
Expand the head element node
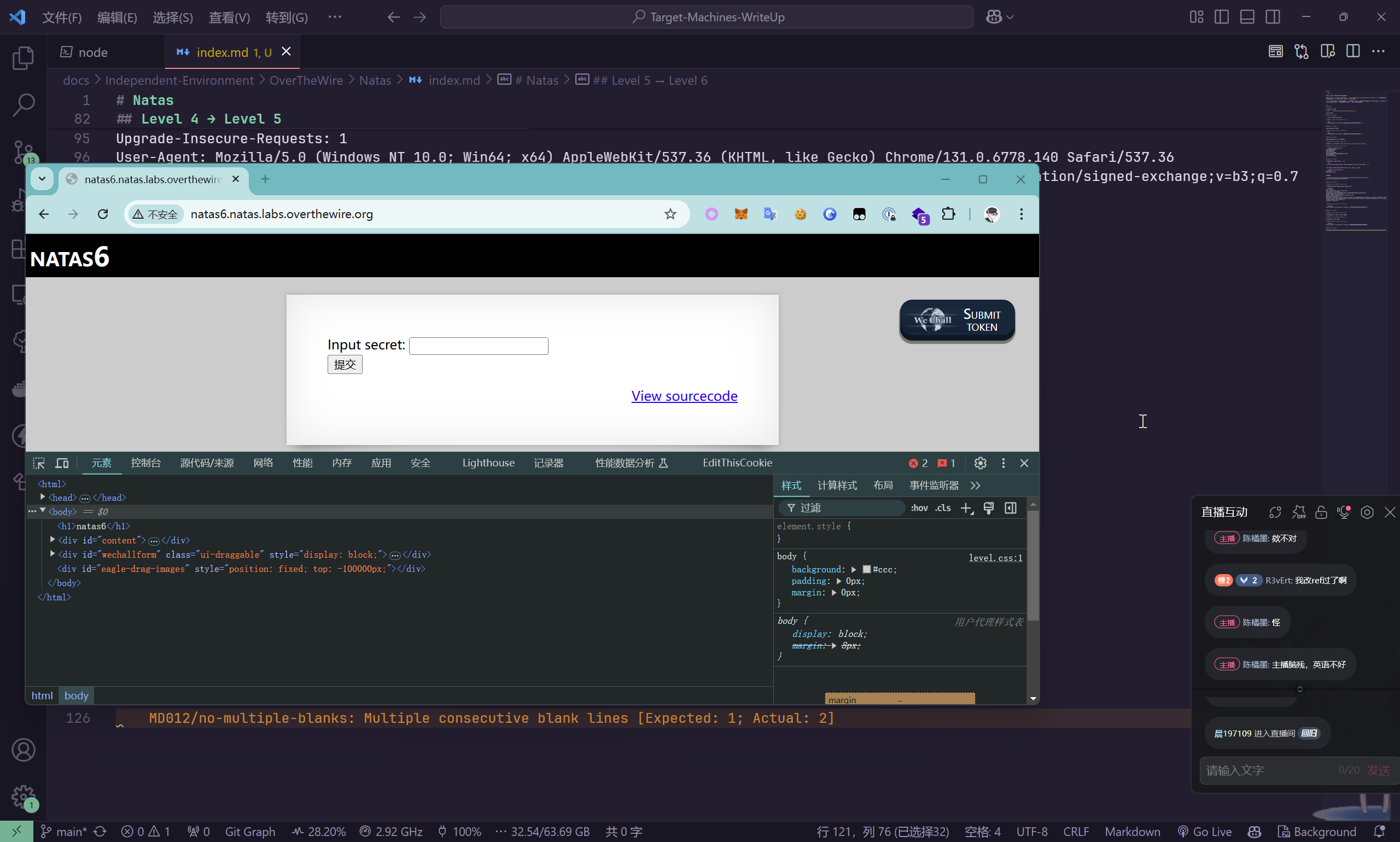pyautogui.click(x=43, y=497)
